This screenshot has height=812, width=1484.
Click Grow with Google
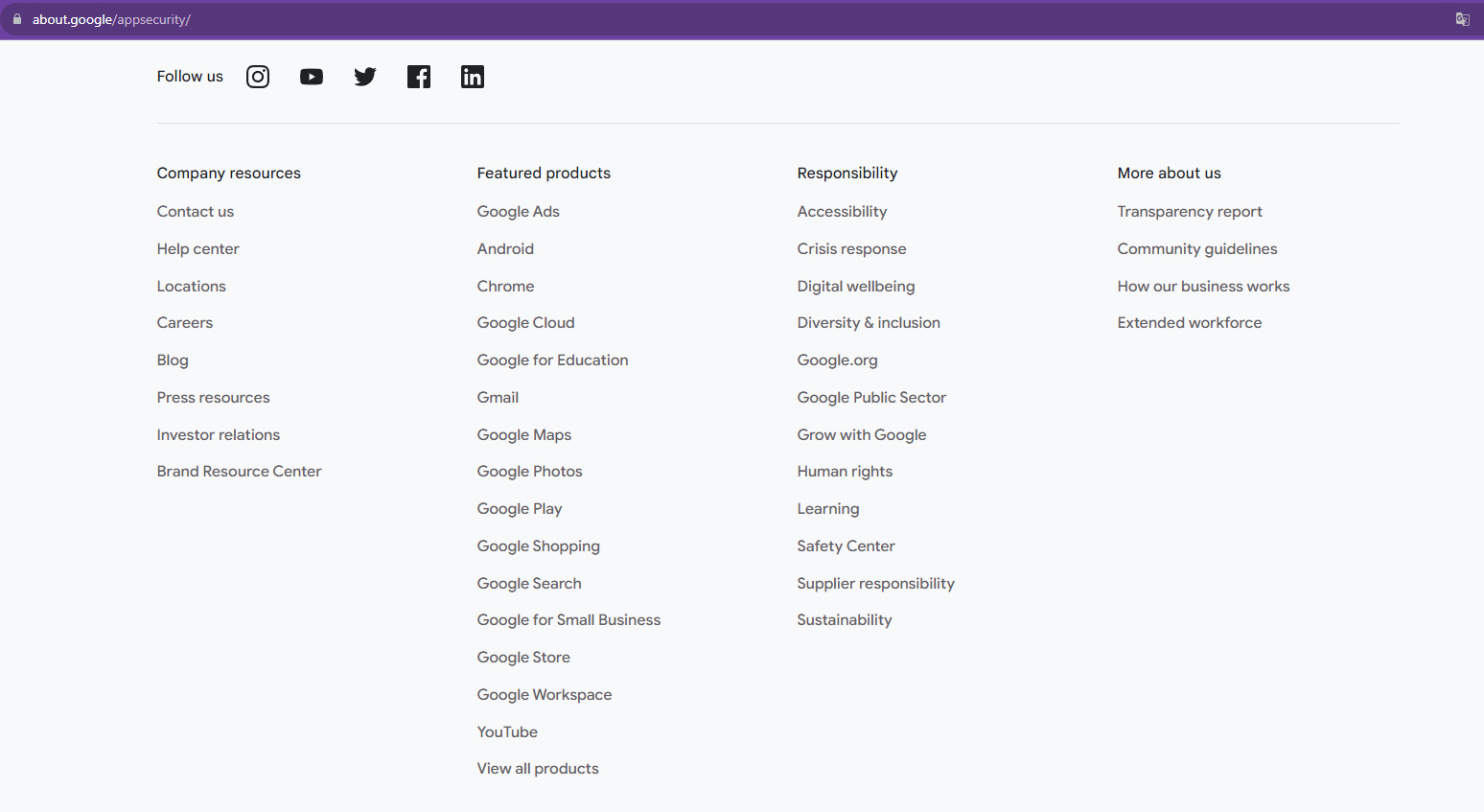tap(862, 435)
